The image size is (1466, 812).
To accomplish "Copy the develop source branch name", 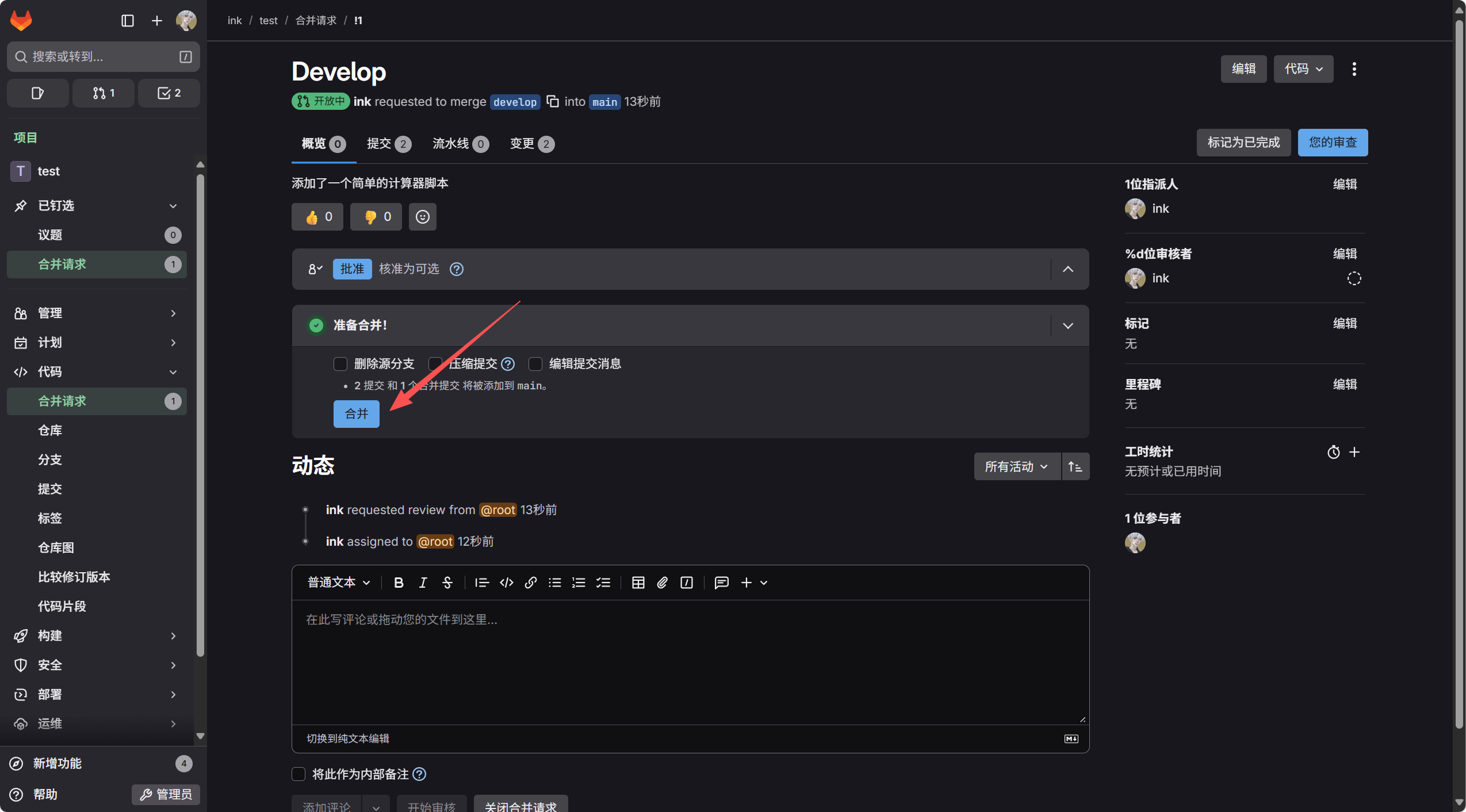I will point(553,102).
